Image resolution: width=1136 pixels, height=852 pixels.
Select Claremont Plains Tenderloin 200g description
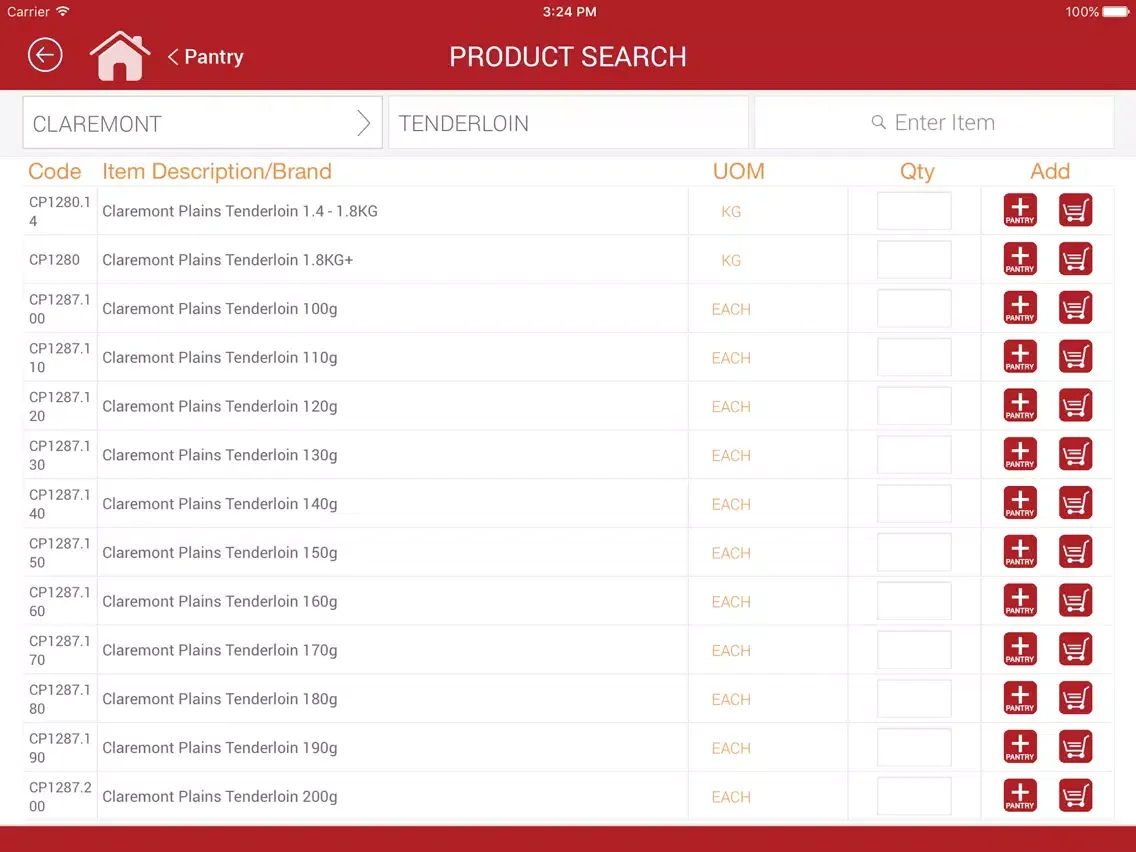(220, 797)
